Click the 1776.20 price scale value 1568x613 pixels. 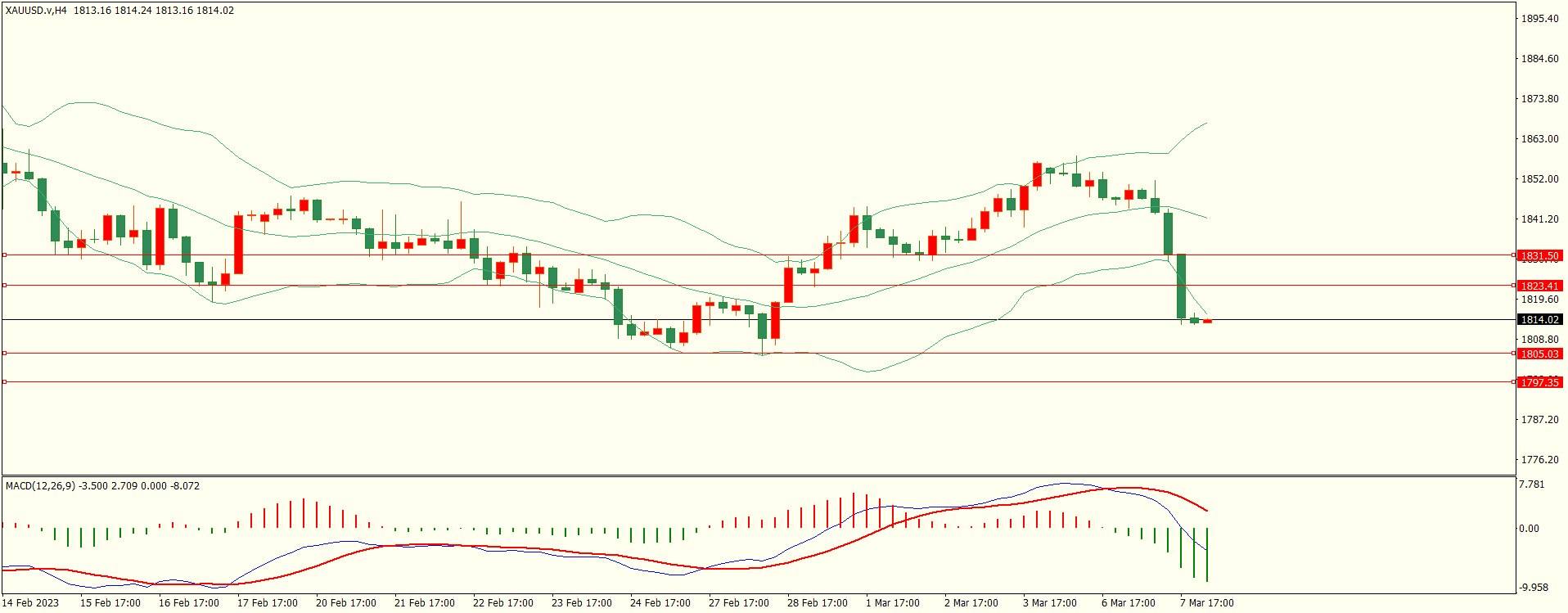[1539, 460]
